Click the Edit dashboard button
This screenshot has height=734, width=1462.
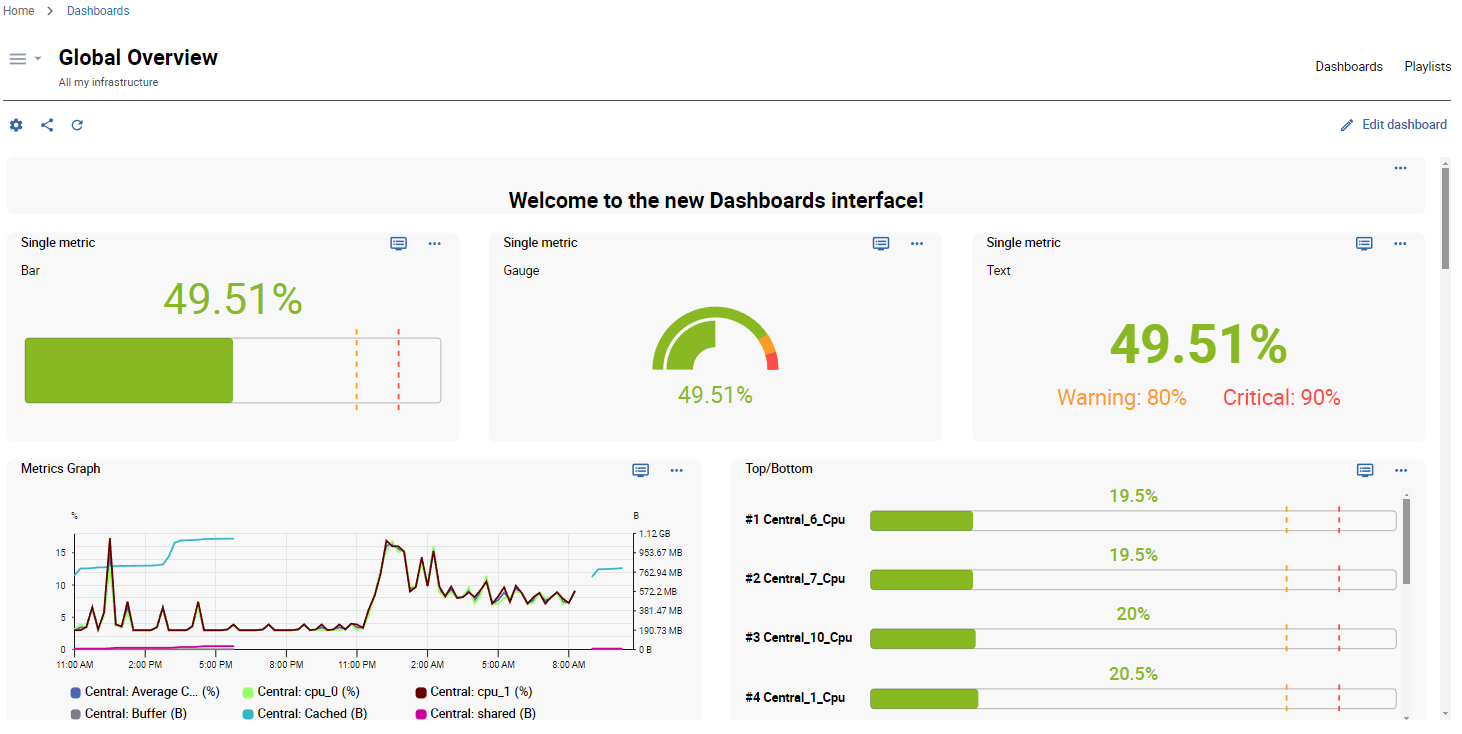click(1403, 125)
